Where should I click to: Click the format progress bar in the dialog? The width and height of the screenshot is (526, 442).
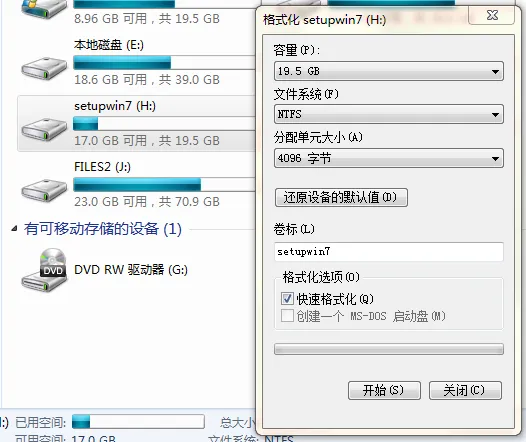pyautogui.click(x=389, y=349)
